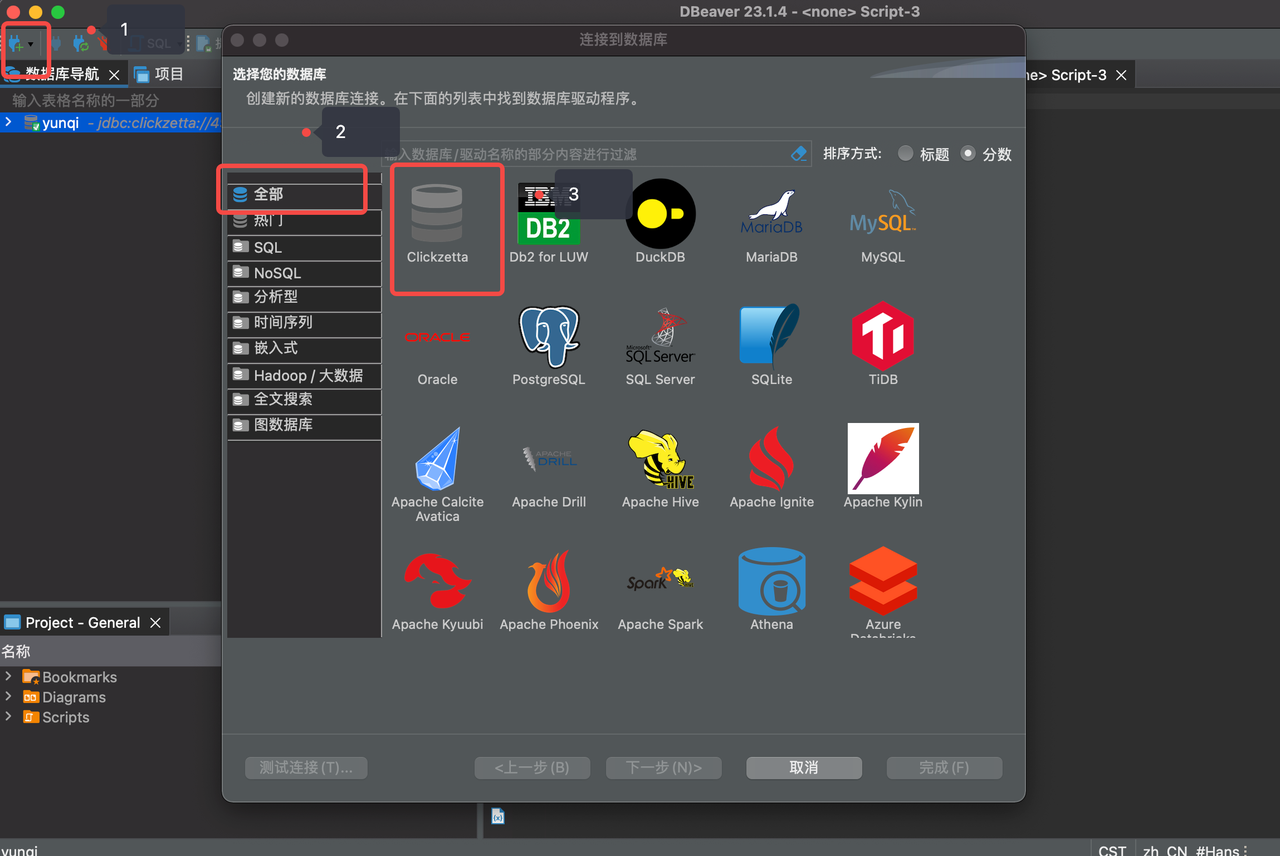Pick the MySQL database driver
Viewport: 1280px width, 856px height.
(x=882, y=215)
